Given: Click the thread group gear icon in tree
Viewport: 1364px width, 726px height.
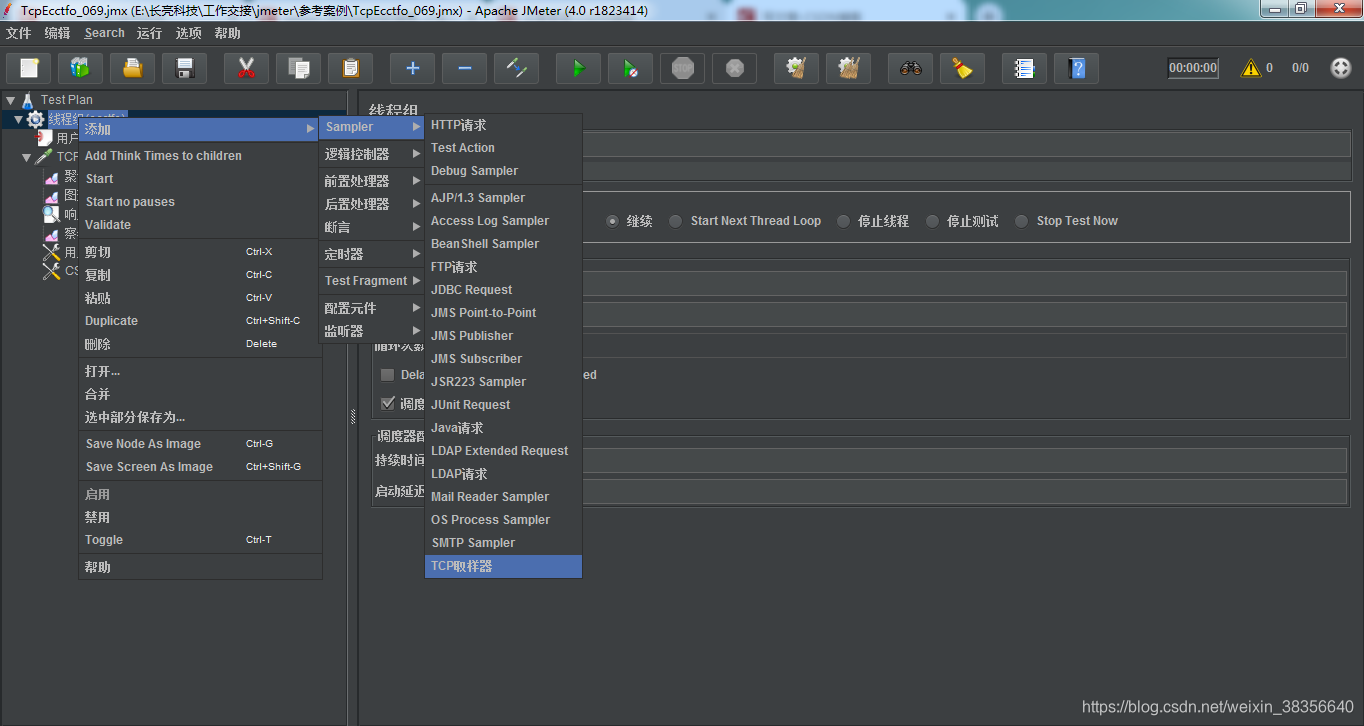Looking at the screenshot, I should coord(36,119).
